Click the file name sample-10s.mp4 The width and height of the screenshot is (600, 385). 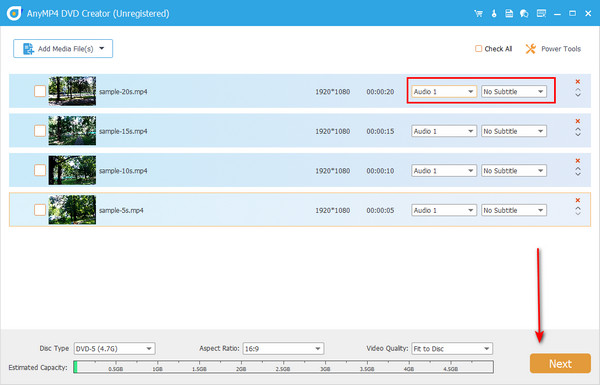pos(123,171)
